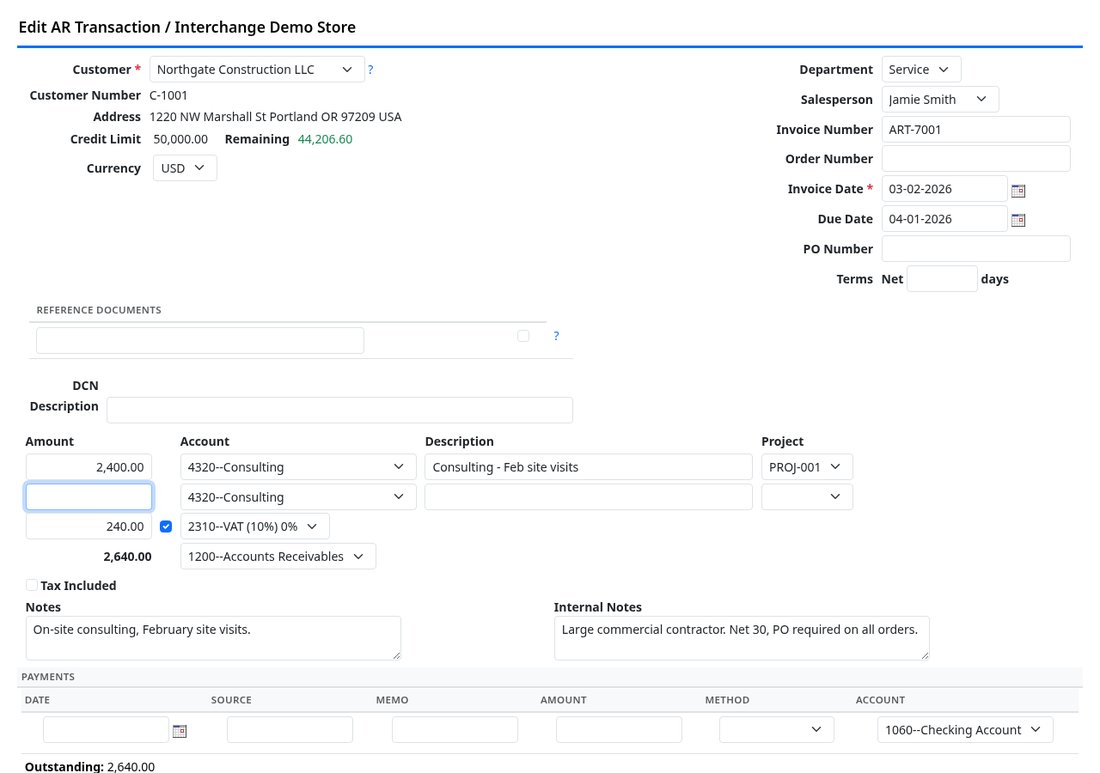Open the payment date calendar picker
Viewport: 1100px width, 773px height.
180,731
